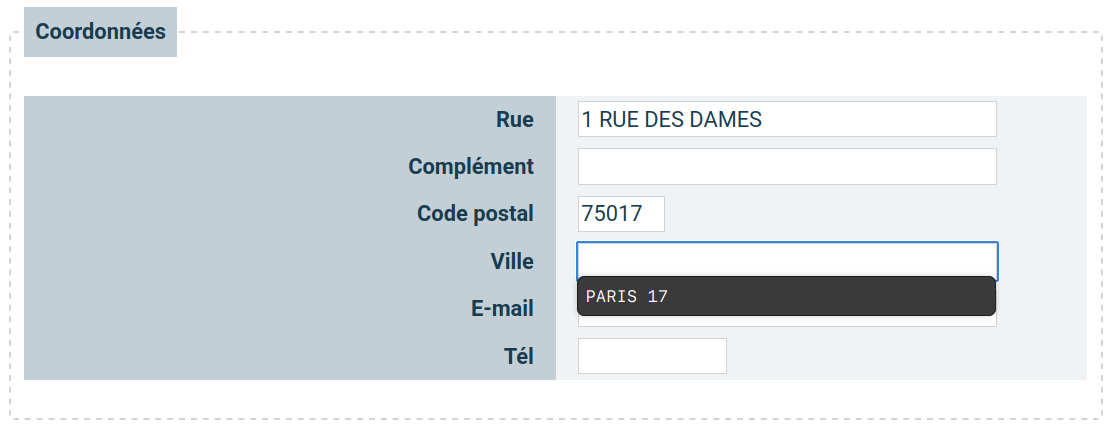The height and width of the screenshot is (428, 1111).
Task: Click the Rue field label
Action: 514,120
